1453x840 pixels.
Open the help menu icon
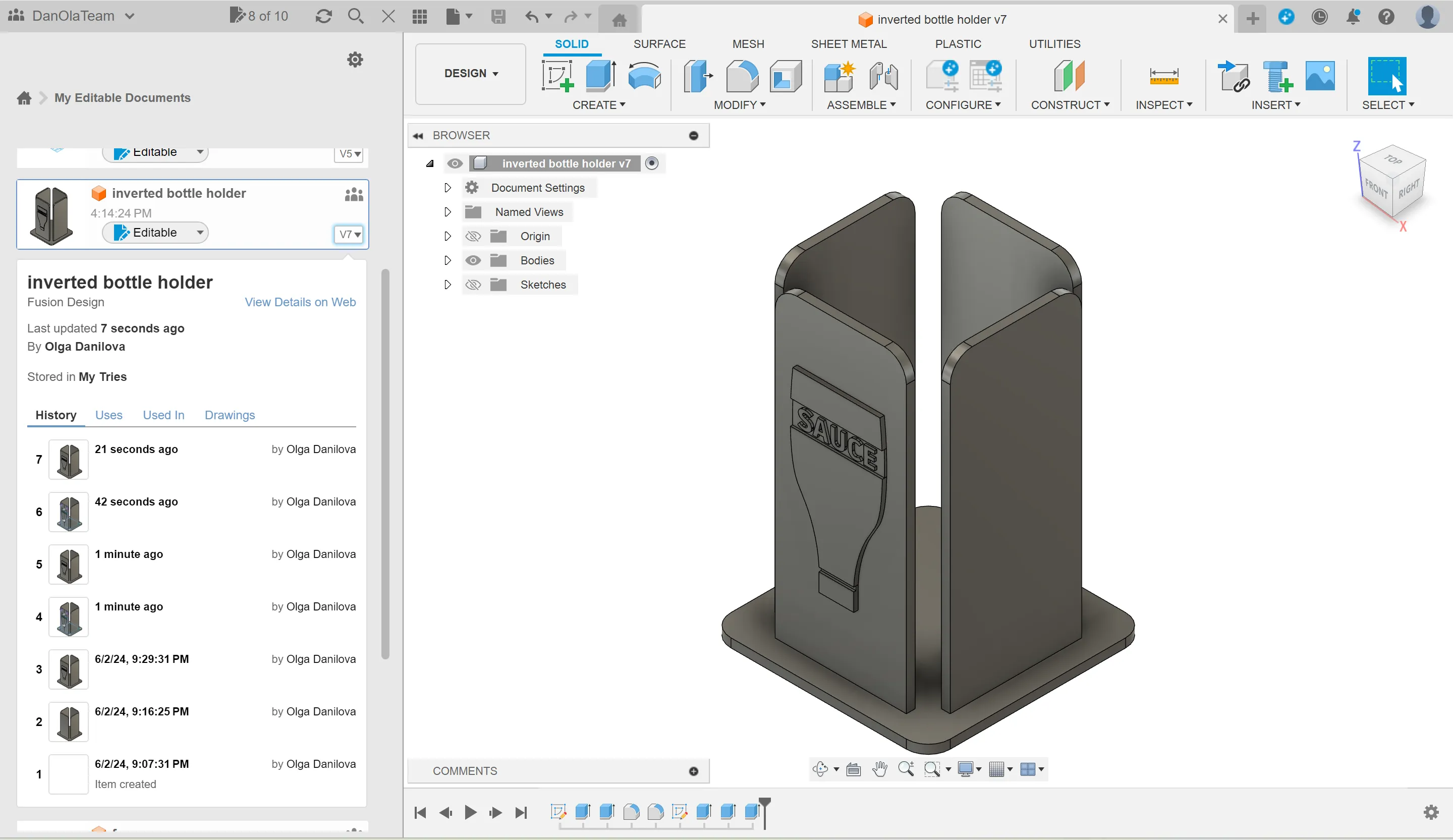point(1386,17)
